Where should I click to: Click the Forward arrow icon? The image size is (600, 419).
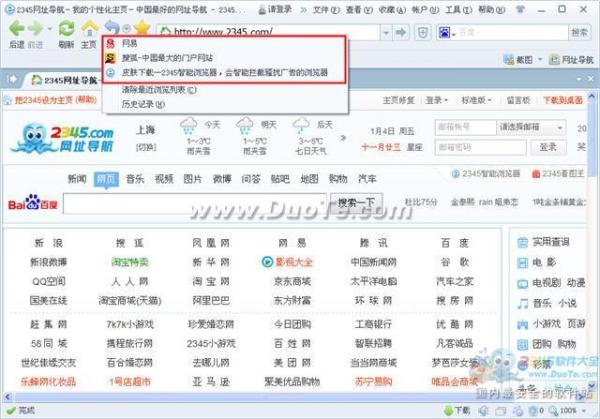36,29
